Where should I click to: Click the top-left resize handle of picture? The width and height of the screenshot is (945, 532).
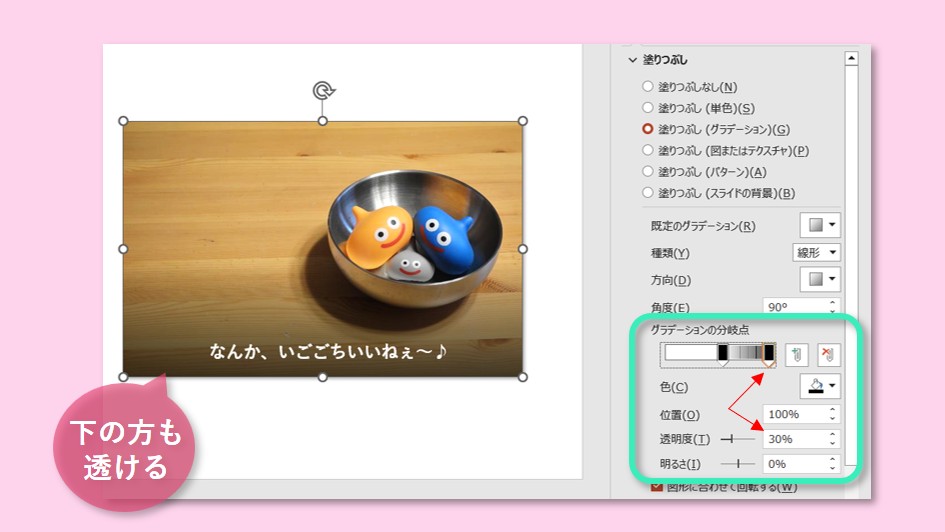(124, 121)
